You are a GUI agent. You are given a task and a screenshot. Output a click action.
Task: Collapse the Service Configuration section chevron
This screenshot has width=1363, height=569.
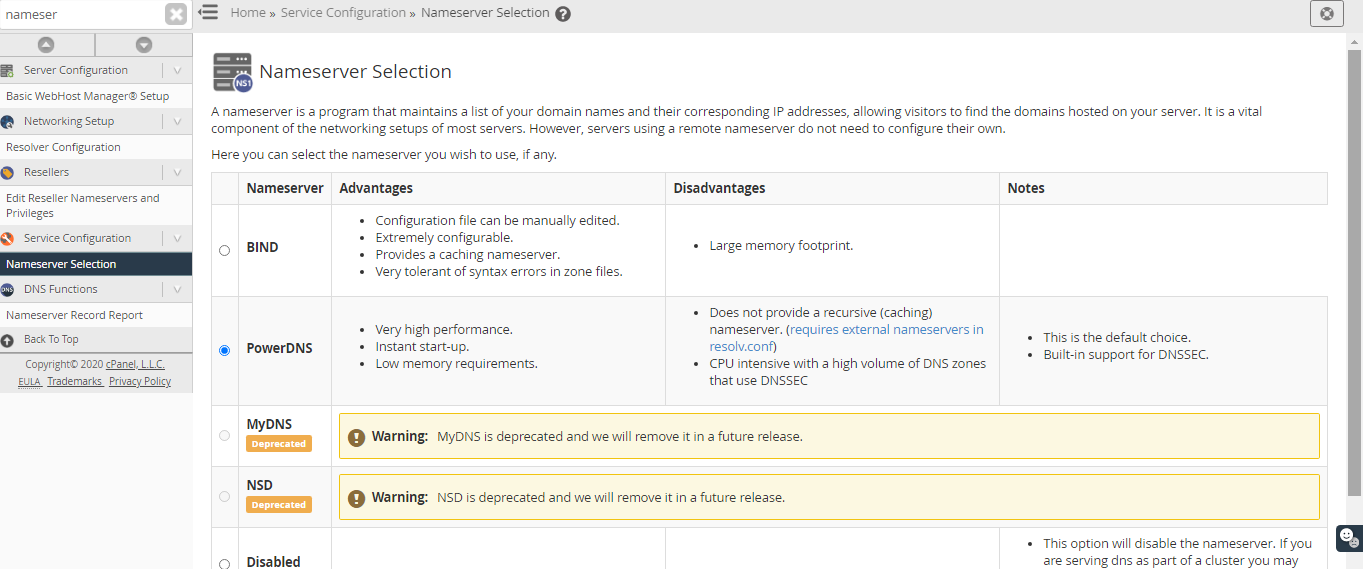(177, 239)
